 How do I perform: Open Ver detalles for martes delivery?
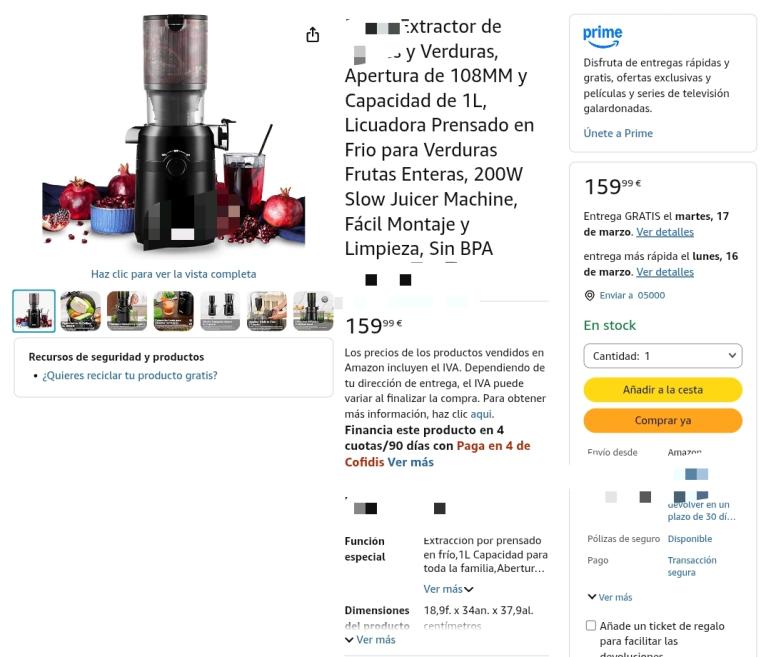665,232
